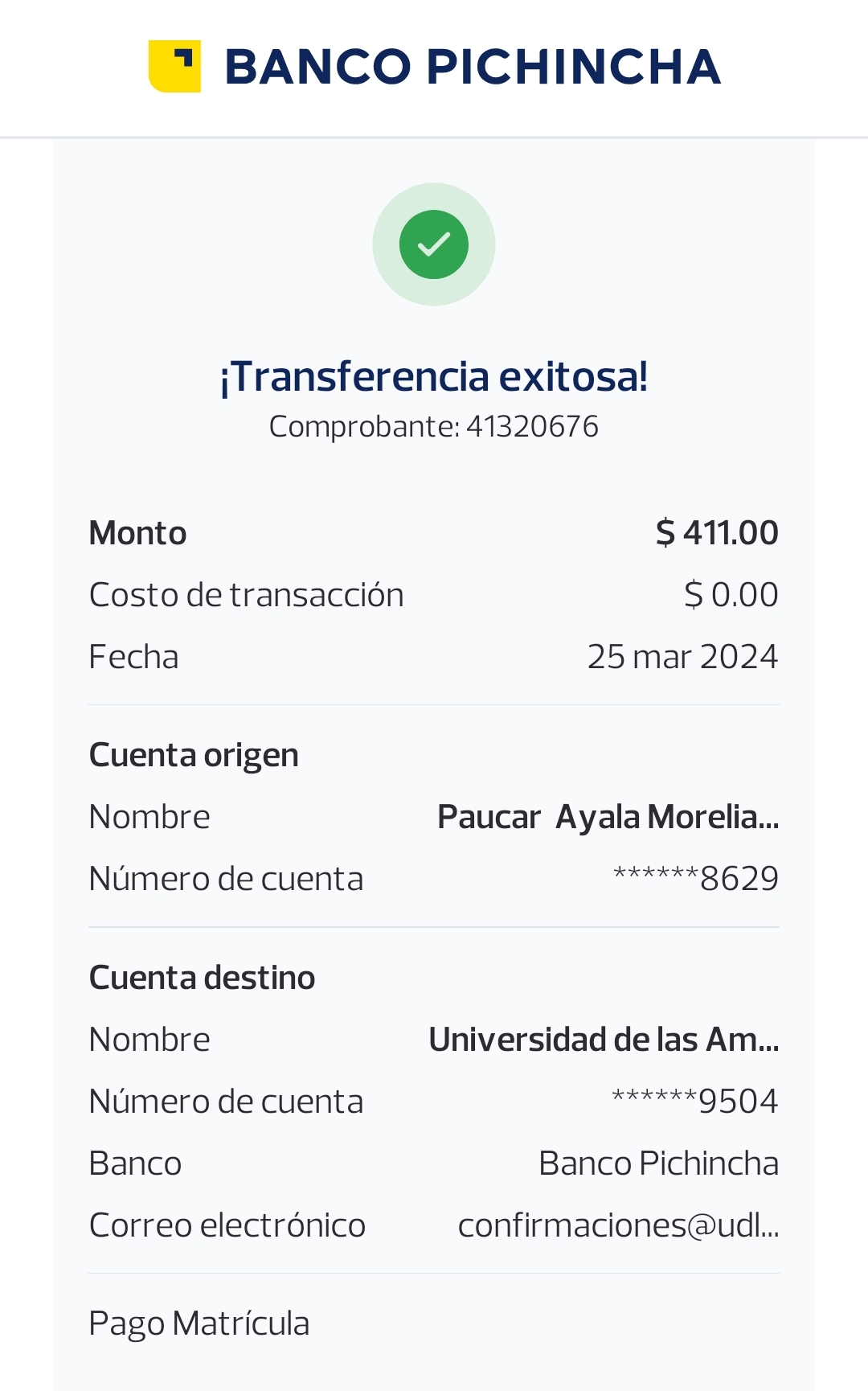Click the yellow Banco Pichincha logo icon
868x1391 pixels.
point(174,66)
